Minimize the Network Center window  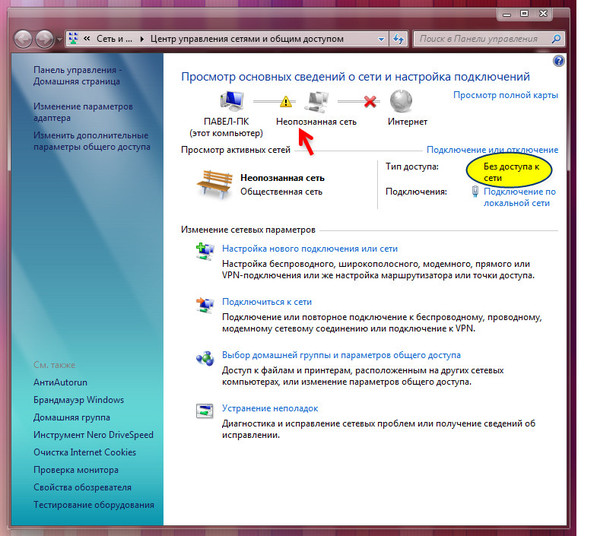tap(507, 15)
